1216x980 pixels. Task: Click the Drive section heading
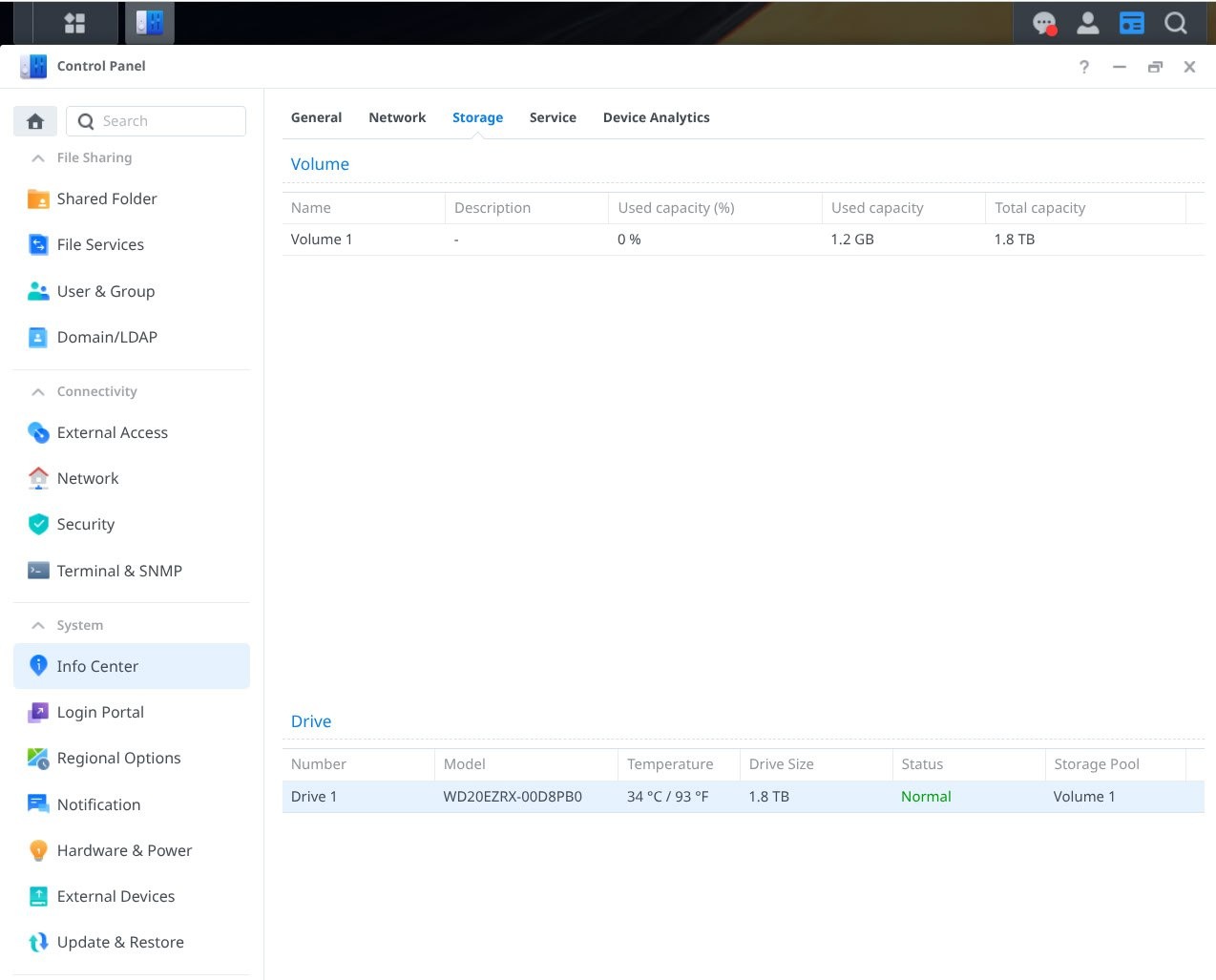tap(311, 721)
